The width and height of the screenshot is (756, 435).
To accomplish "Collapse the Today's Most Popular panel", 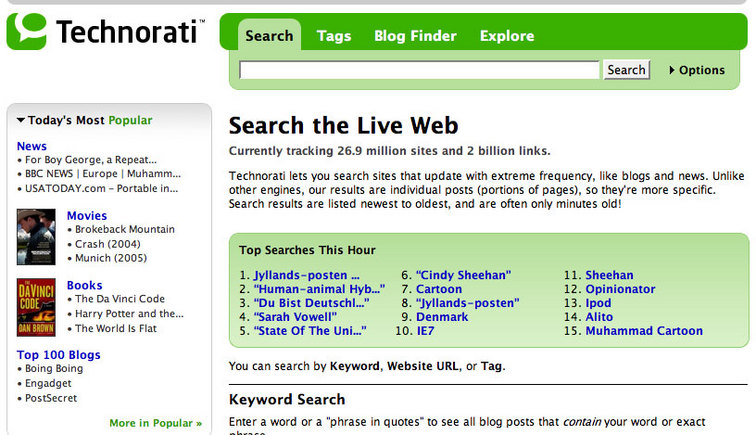I will [x=20, y=120].
